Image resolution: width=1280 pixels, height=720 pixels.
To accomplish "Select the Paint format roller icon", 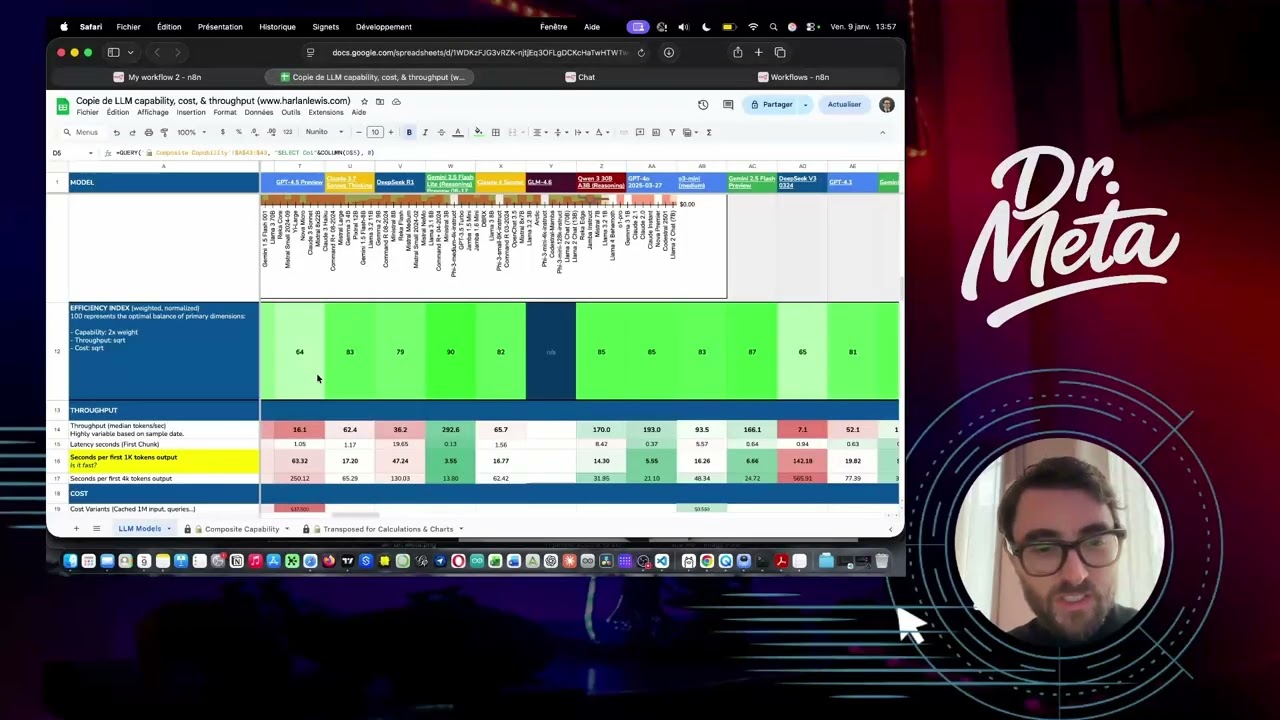I will (x=165, y=132).
